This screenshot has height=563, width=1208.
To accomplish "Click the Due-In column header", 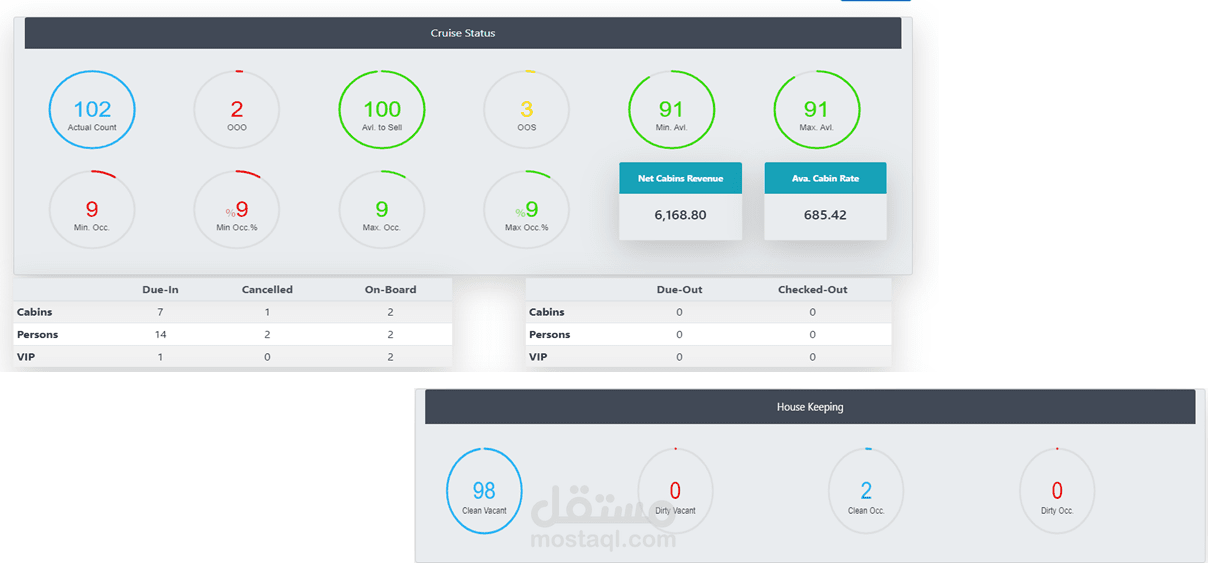I will click(x=160, y=290).
